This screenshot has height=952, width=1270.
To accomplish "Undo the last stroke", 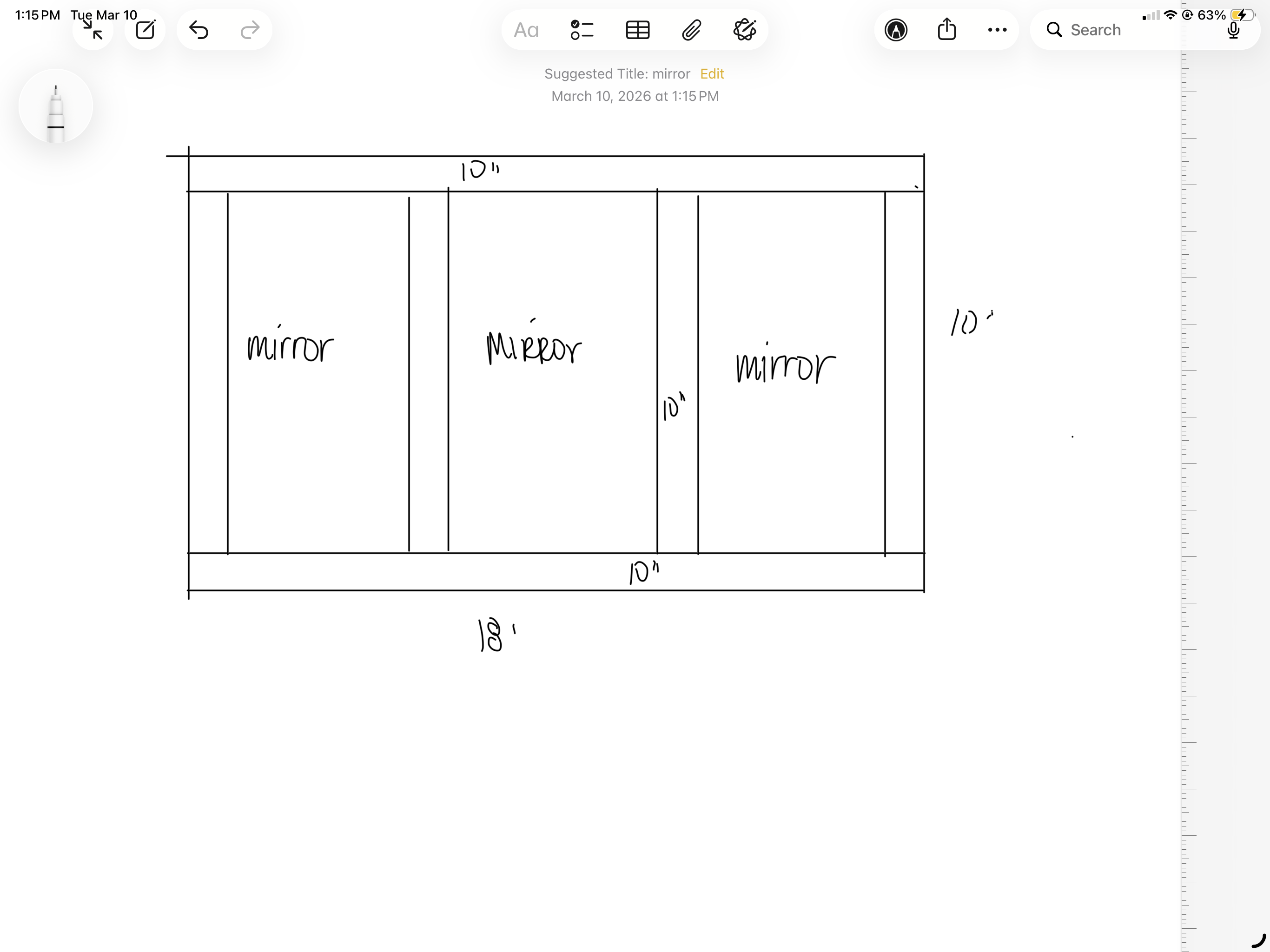I will coord(198,30).
